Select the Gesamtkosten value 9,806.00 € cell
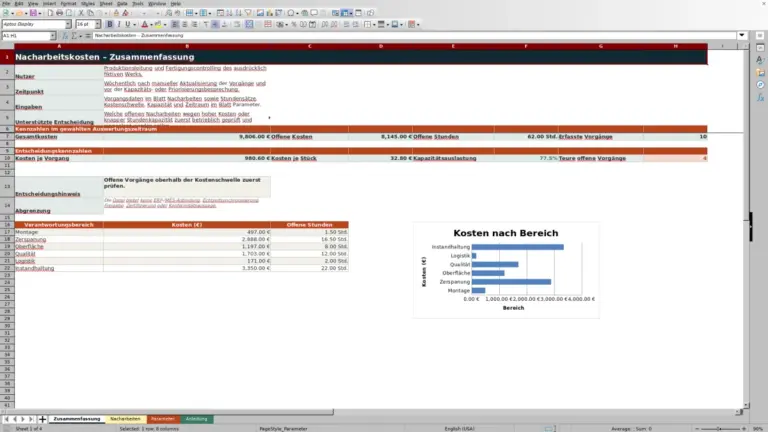The image size is (768, 432). point(187,137)
